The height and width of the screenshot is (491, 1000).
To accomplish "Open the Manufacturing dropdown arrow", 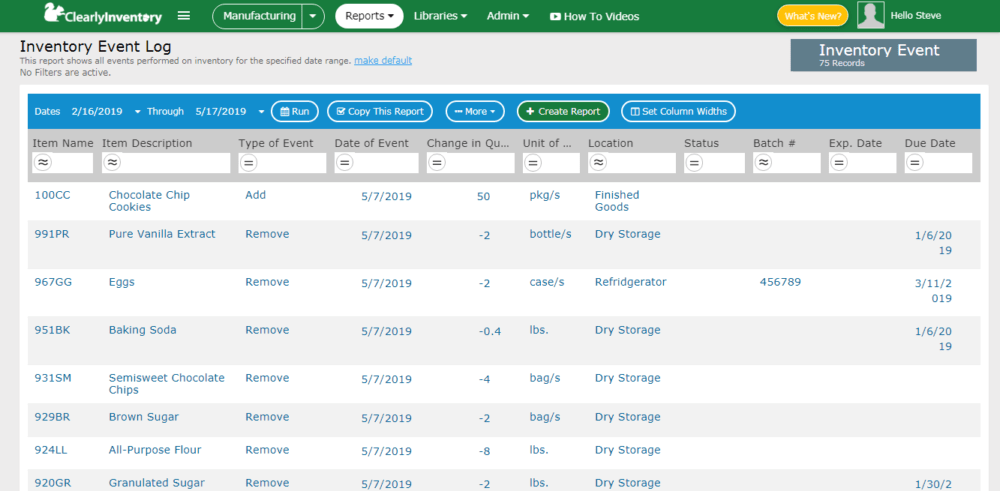I will pyautogui.click(x=312, y=16).
